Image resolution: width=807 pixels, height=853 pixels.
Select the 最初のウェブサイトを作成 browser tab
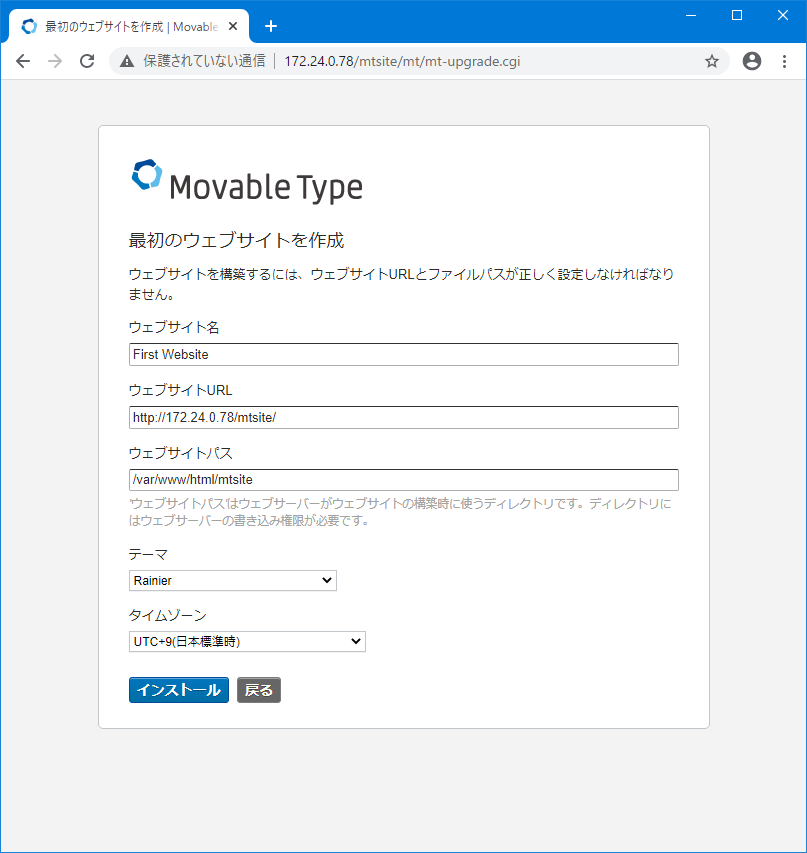pos(130,26)
